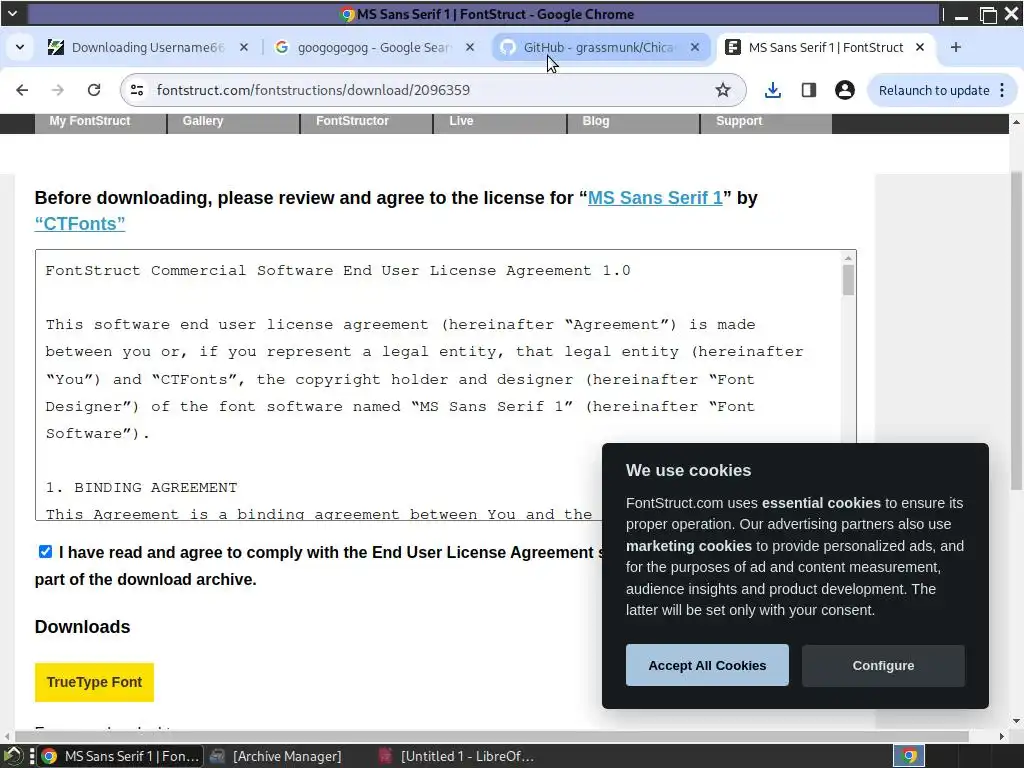
Task: Click the license box scroll up arrow
Action: click(x=848, y=258)
